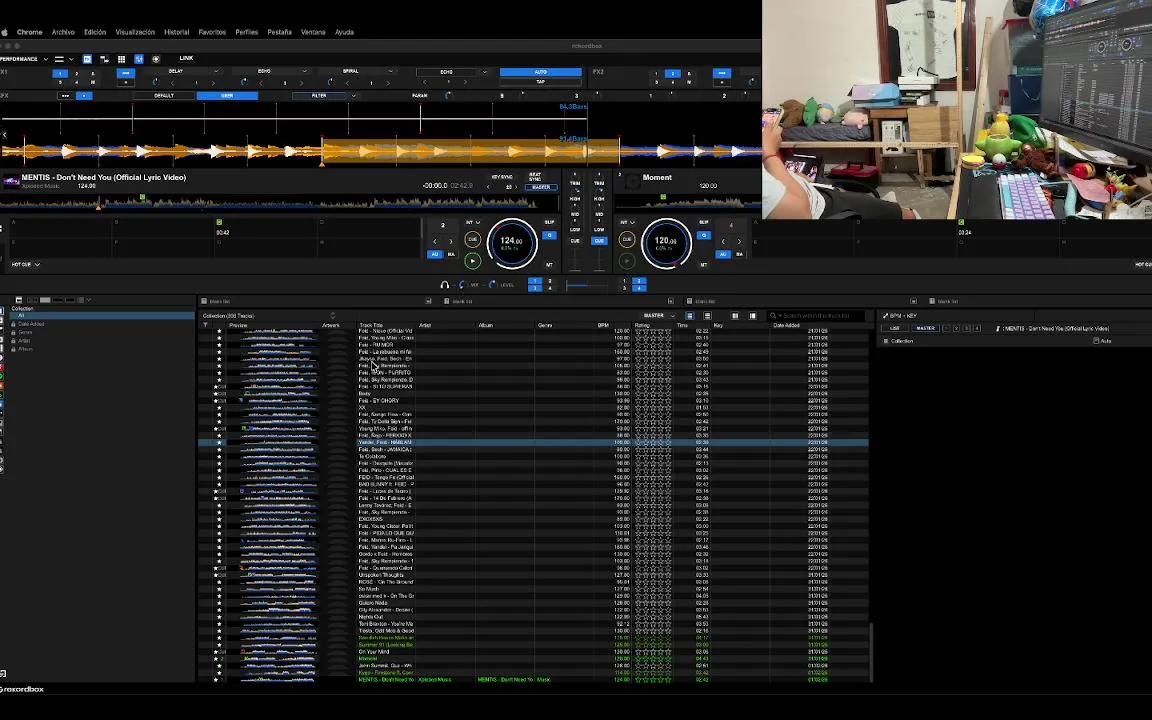Enable AUTO in the FX1 beat section
The image size is (1152, 720).
pos(541,72)
